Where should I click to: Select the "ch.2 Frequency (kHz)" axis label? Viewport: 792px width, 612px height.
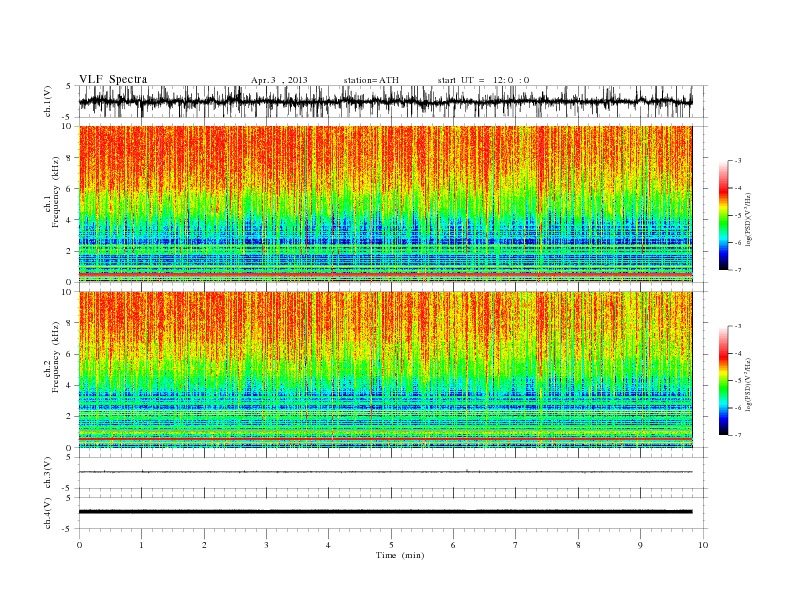(52, 357)
